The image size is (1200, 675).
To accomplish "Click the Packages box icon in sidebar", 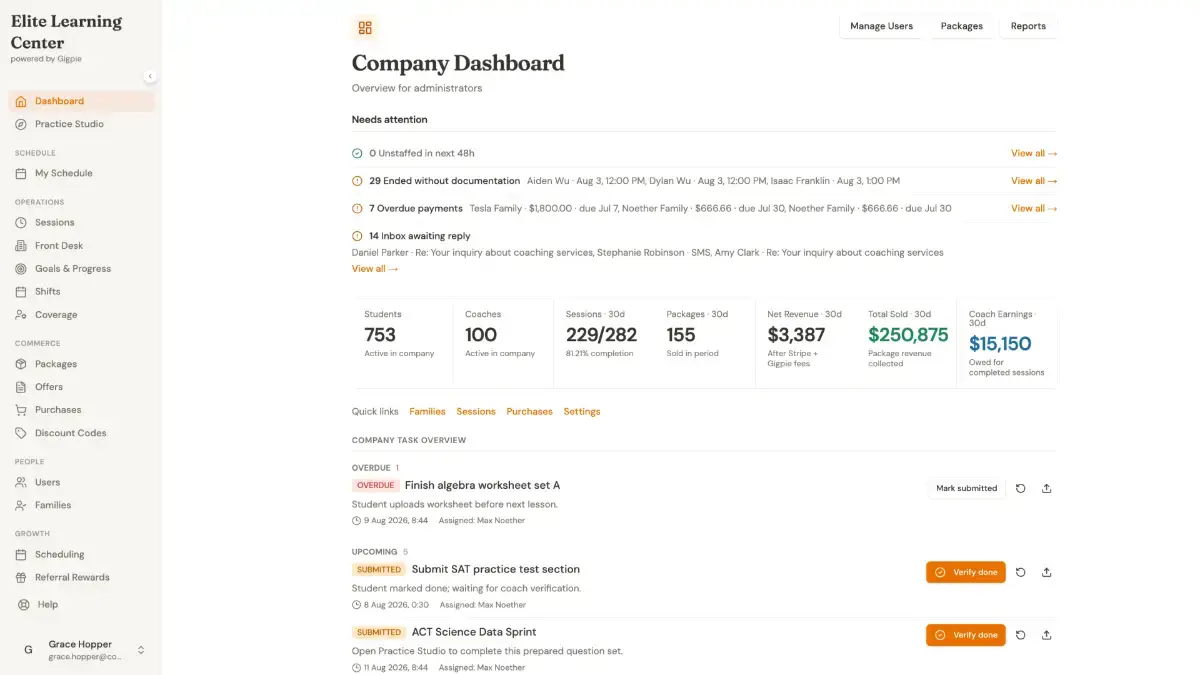I will [x=21, y=364].
